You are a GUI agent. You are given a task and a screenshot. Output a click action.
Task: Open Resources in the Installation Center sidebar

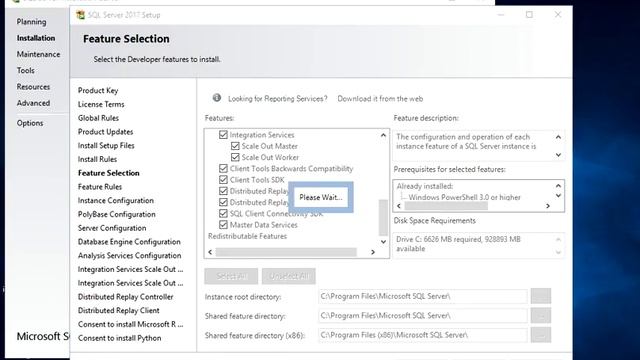click(x=33, y=87)
